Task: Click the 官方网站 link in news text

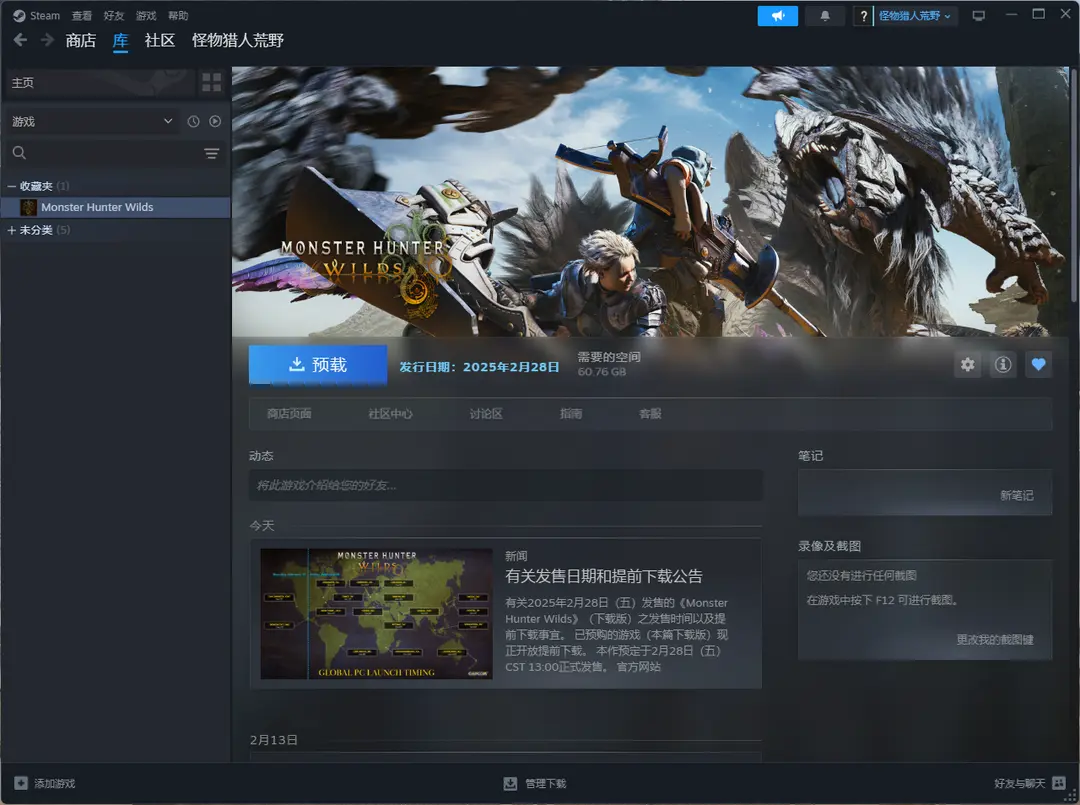Action: point(638,667)
